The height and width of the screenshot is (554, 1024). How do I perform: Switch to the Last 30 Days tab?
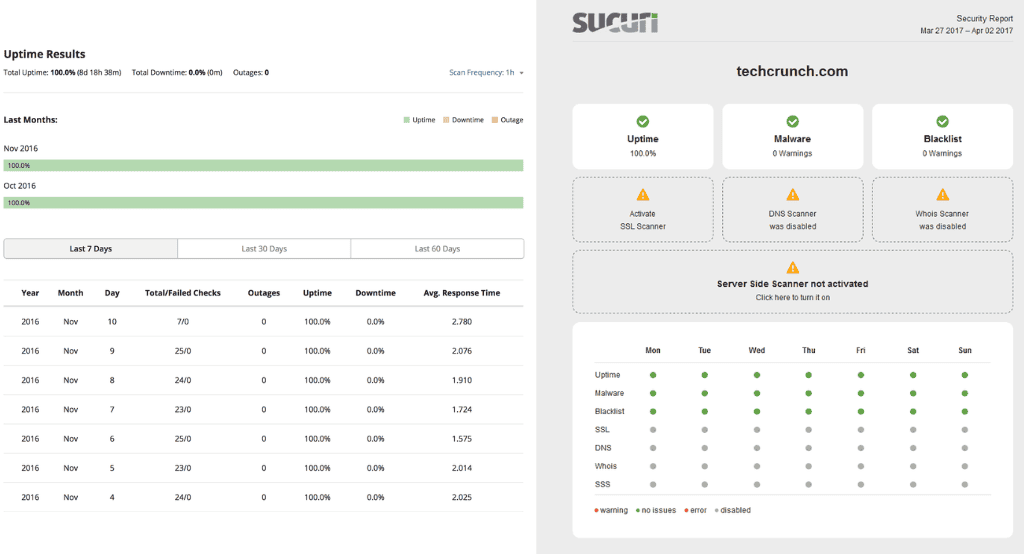click(264, 249)
